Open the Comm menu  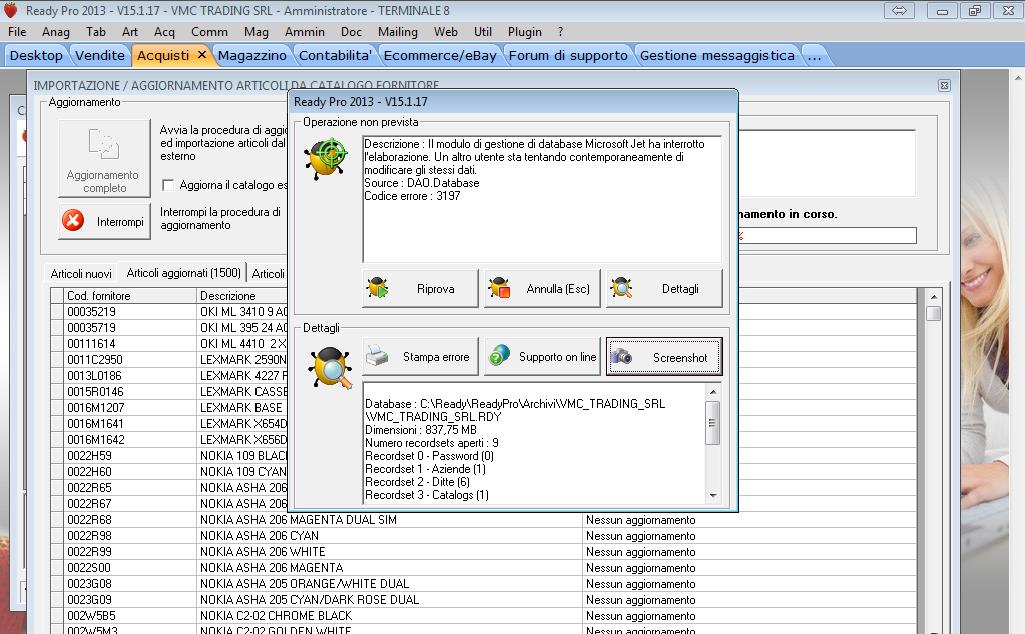pyautogui.click(x=209, y=31)
